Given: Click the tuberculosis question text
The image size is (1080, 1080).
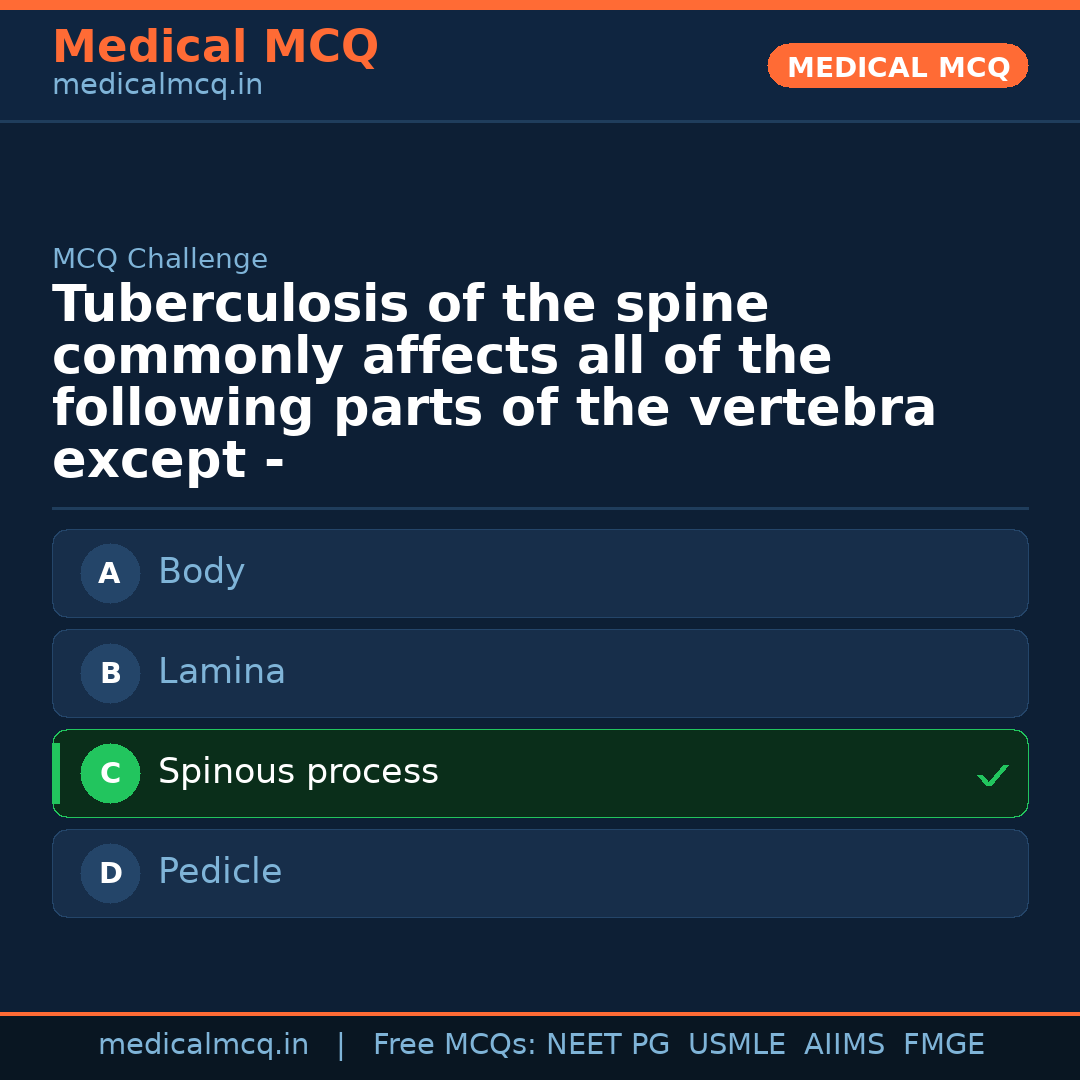Looking at the screenshot, I should point(494,383).
